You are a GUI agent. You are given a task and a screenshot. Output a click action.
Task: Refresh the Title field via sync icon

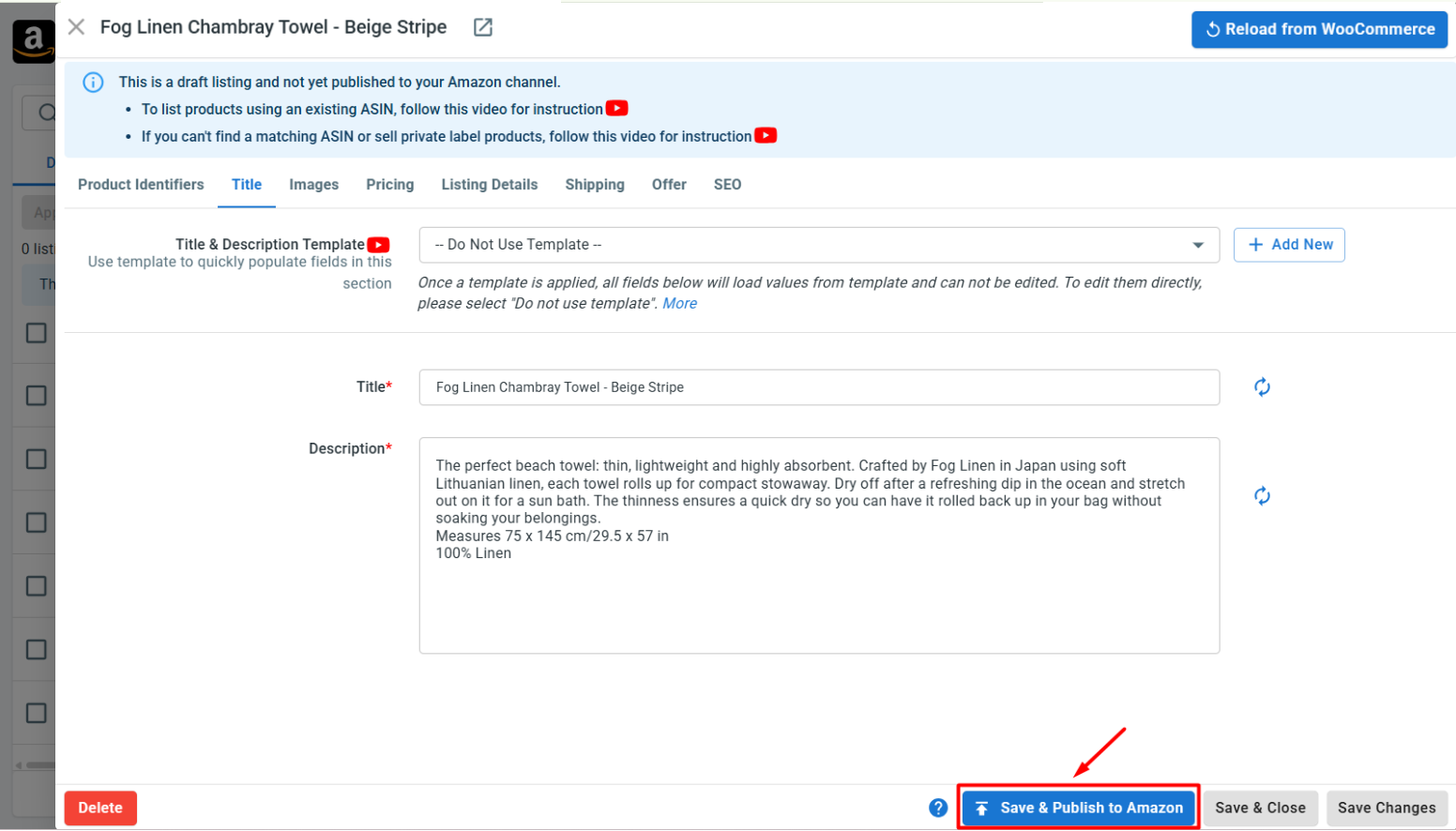(1262, 387)
